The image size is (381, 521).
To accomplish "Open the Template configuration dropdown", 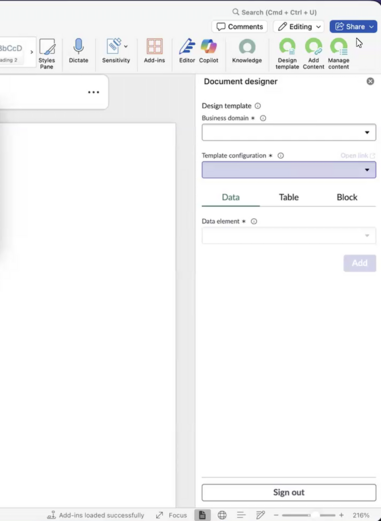I will click(289, 170).
